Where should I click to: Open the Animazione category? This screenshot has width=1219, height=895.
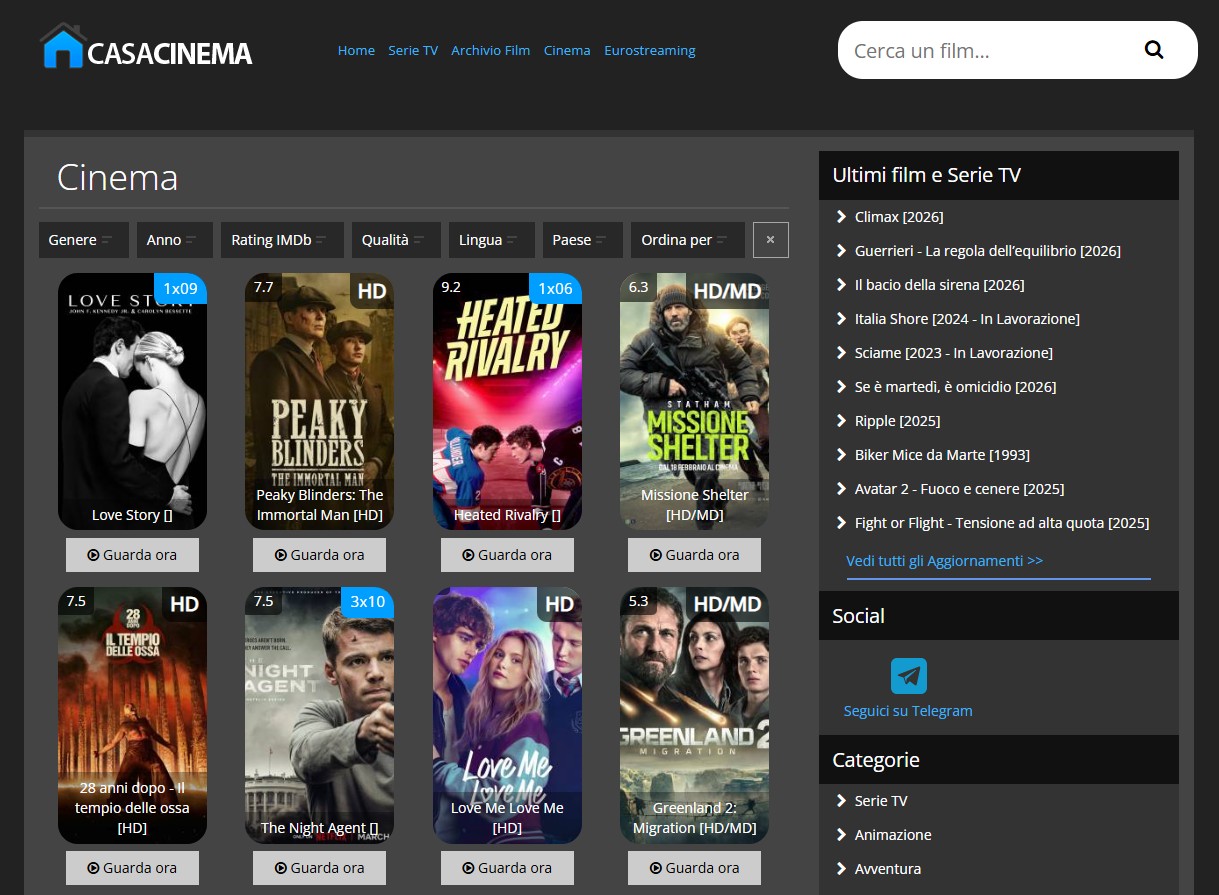(x=892, y=835)
